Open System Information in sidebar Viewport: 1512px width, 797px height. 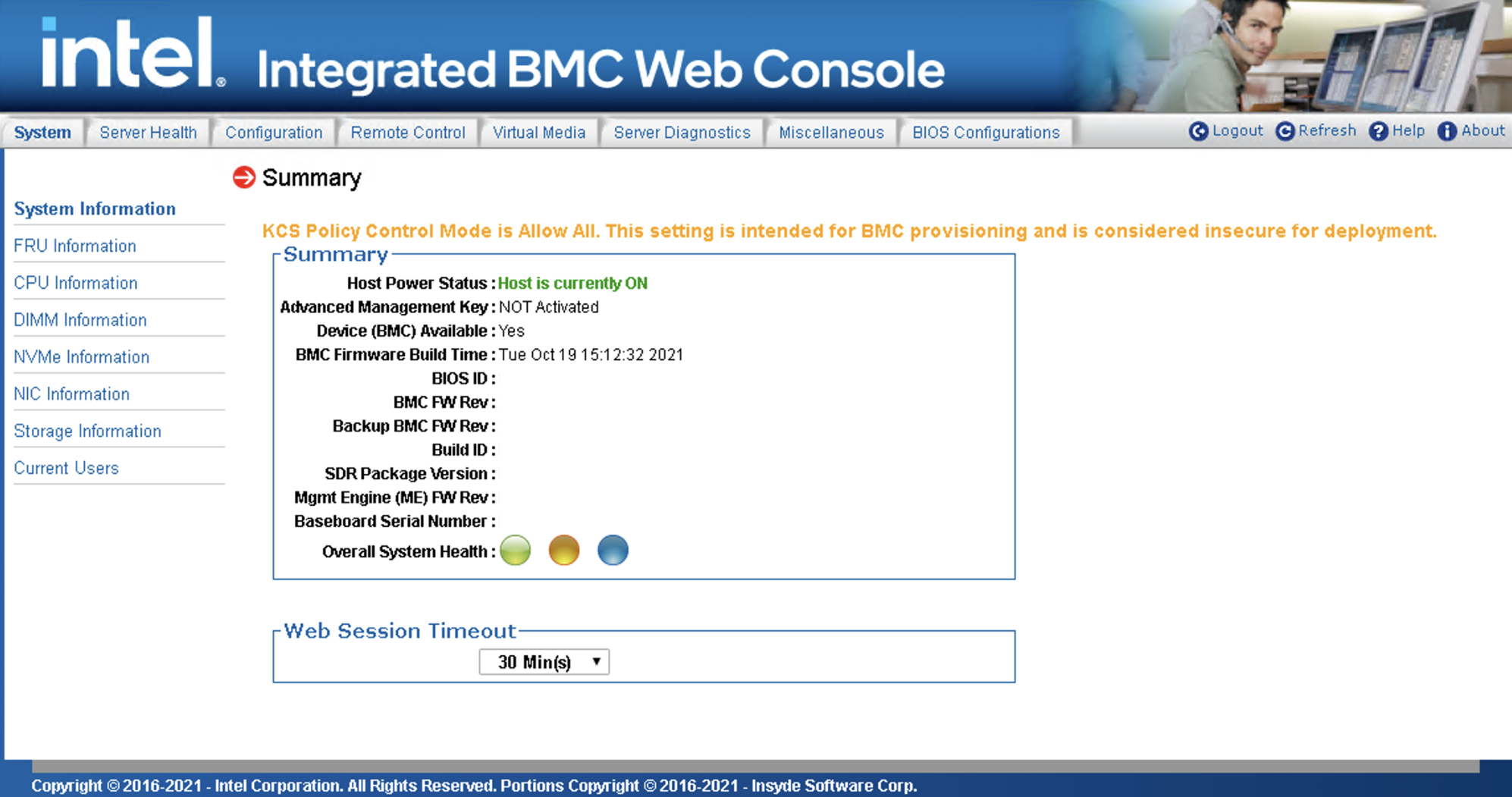pos(95,209)
